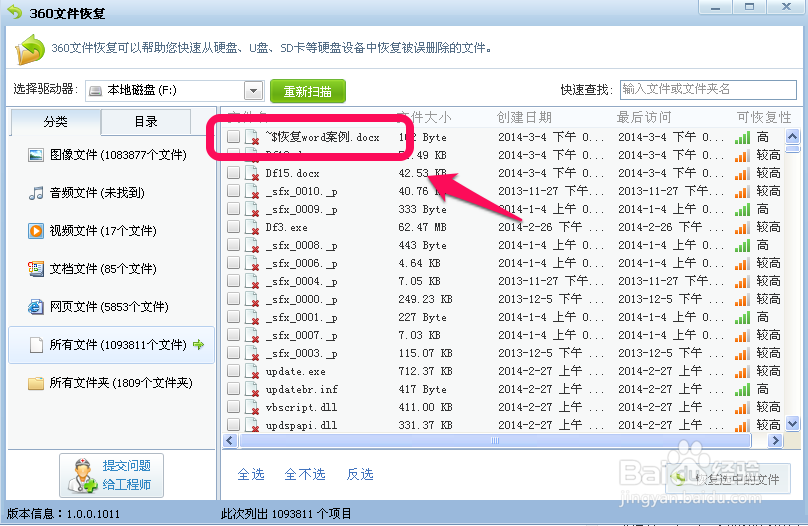Select file name _sfx_0007._p

(301, 336)
